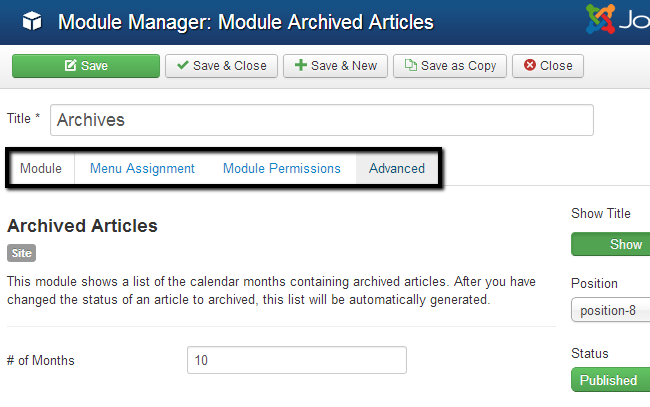Go to the Module Permissions tab

282,168
